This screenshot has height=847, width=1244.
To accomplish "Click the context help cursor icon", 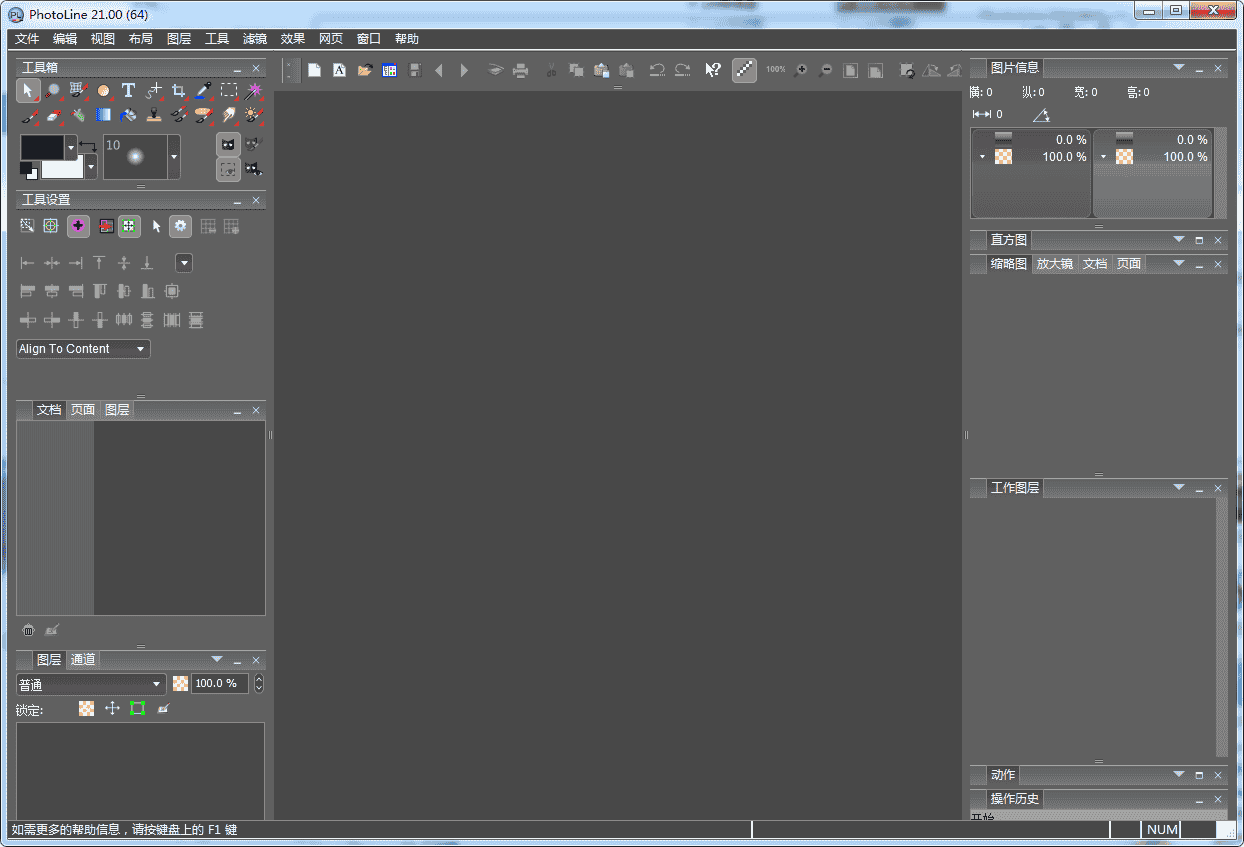I will coord(712,70).
